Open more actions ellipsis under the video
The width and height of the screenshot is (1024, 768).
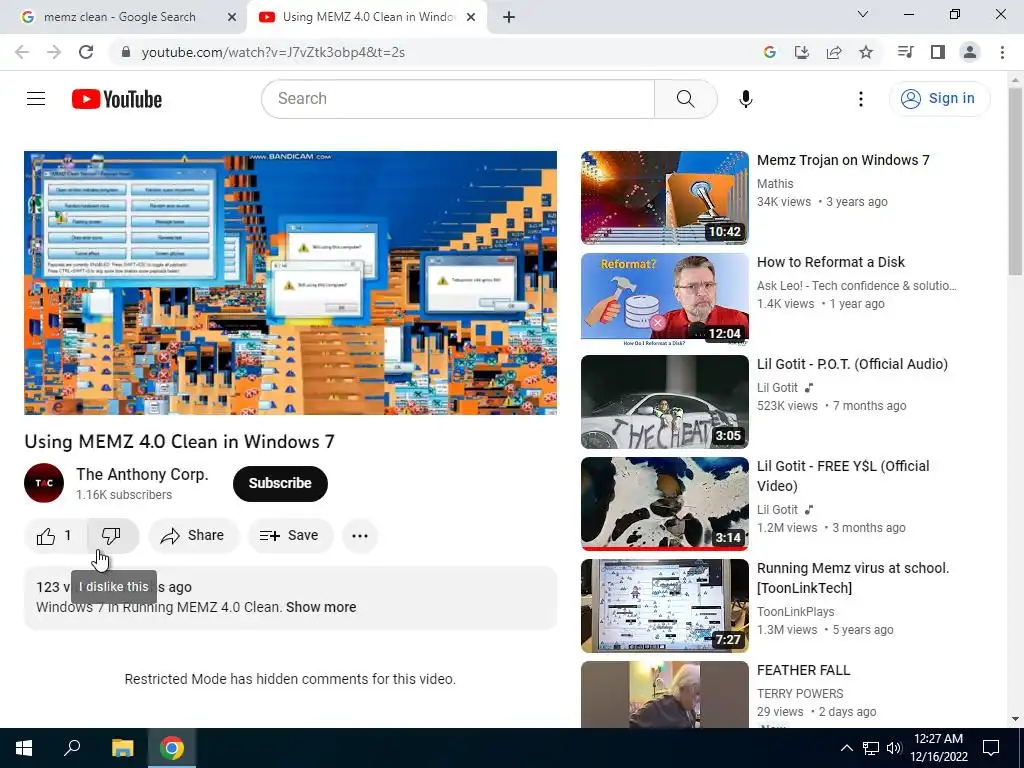click(360, 536)
